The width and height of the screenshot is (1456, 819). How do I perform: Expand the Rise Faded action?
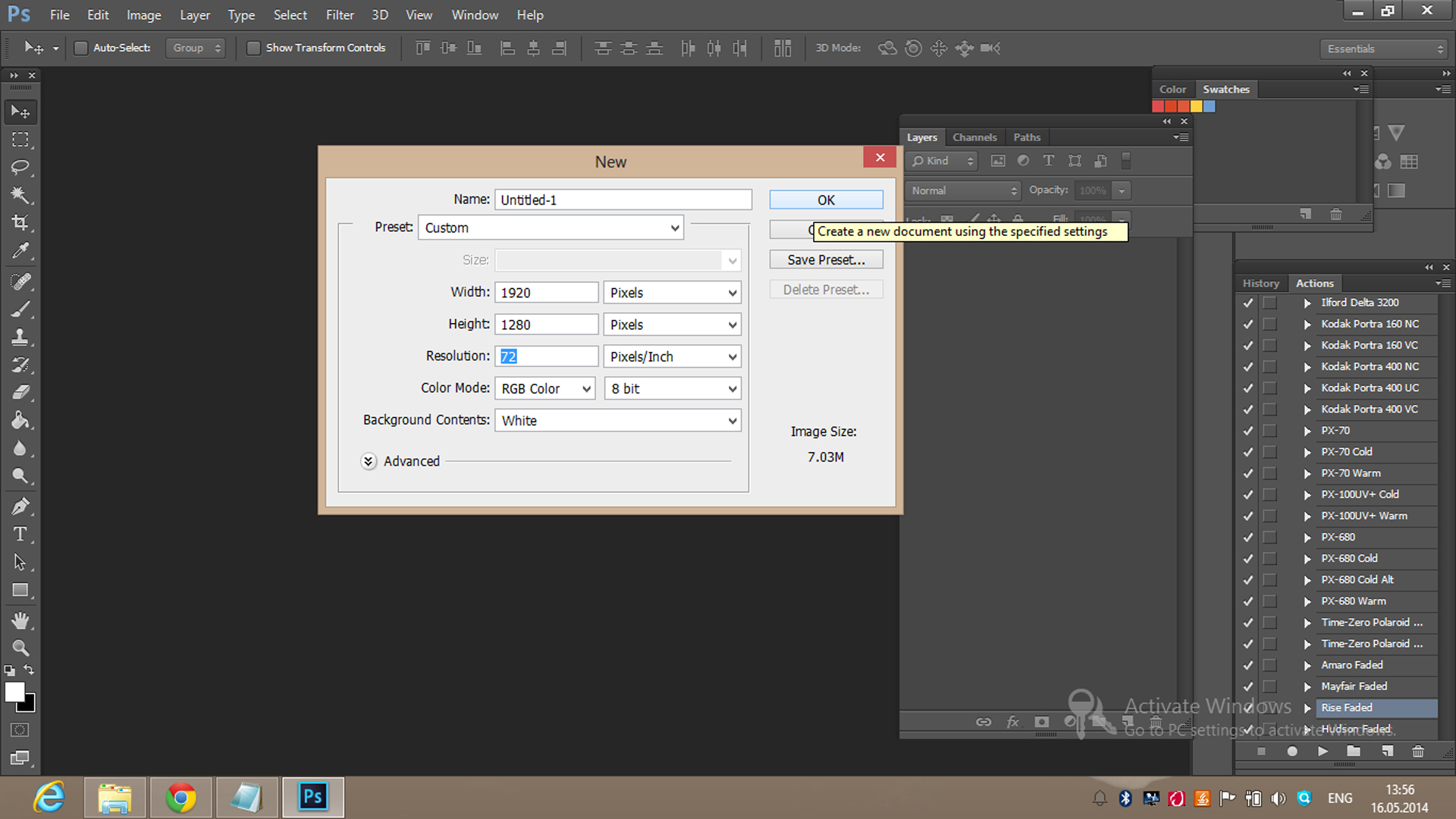(x=1307, y=708)
